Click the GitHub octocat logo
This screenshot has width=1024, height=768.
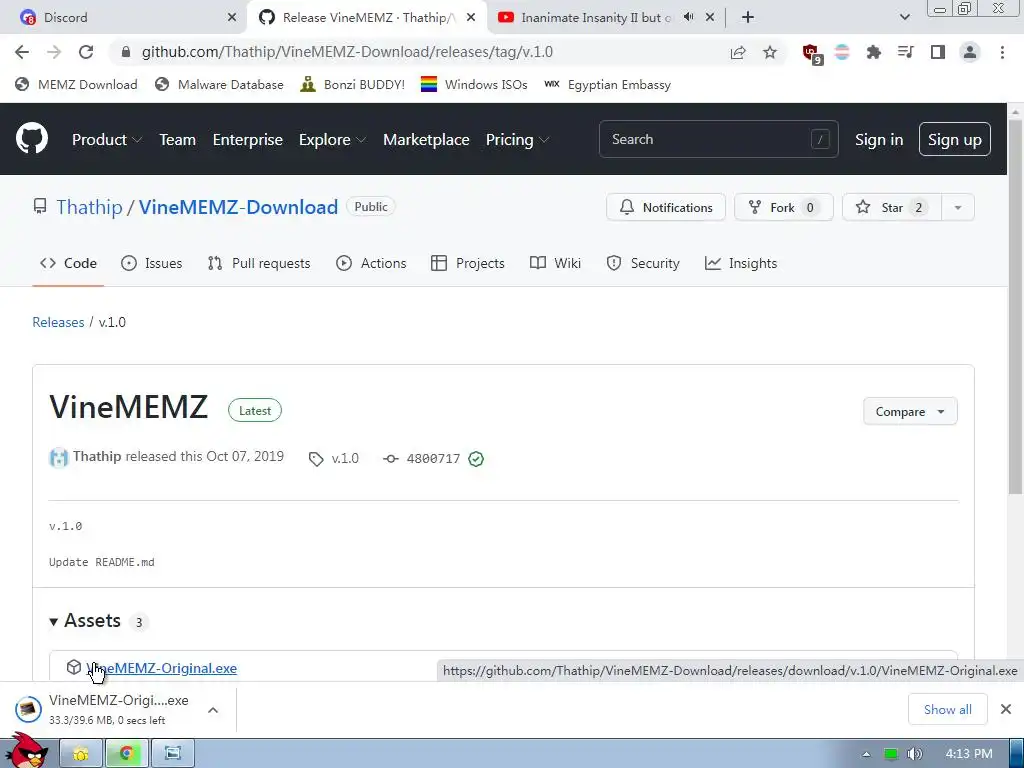point(32,138)
